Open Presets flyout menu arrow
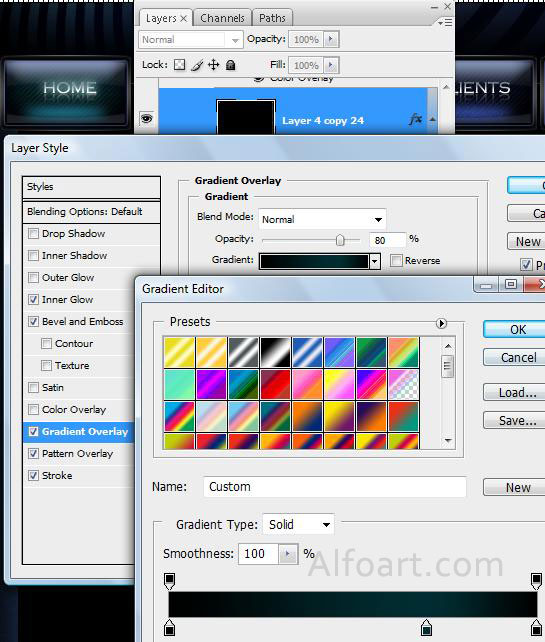545x642 pixels. pos(441,323)
